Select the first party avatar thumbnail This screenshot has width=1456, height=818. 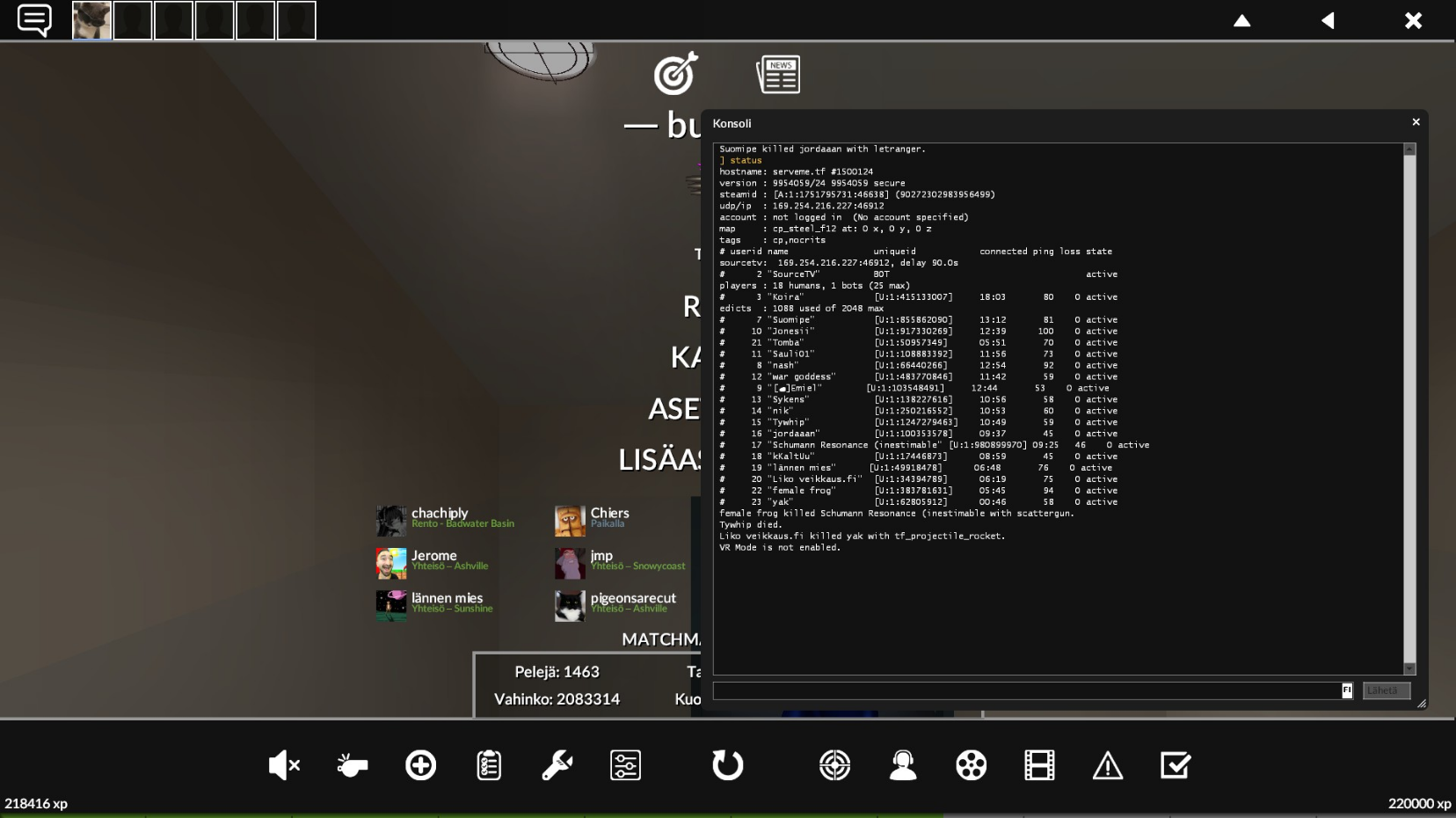(91, 20)
